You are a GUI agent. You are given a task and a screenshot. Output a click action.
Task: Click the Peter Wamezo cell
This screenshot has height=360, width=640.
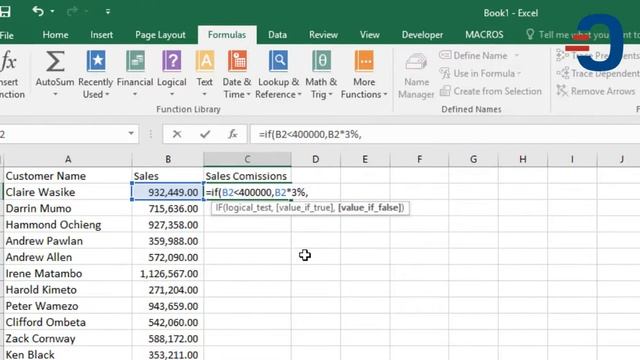68,306
